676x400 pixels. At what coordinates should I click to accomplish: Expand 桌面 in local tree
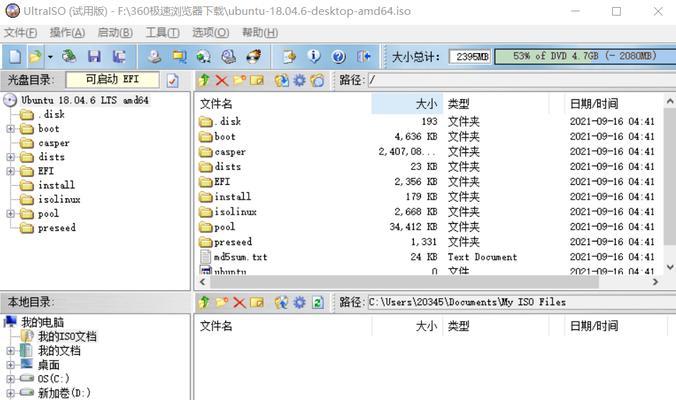pyautogui.click(x=11, y=365)
